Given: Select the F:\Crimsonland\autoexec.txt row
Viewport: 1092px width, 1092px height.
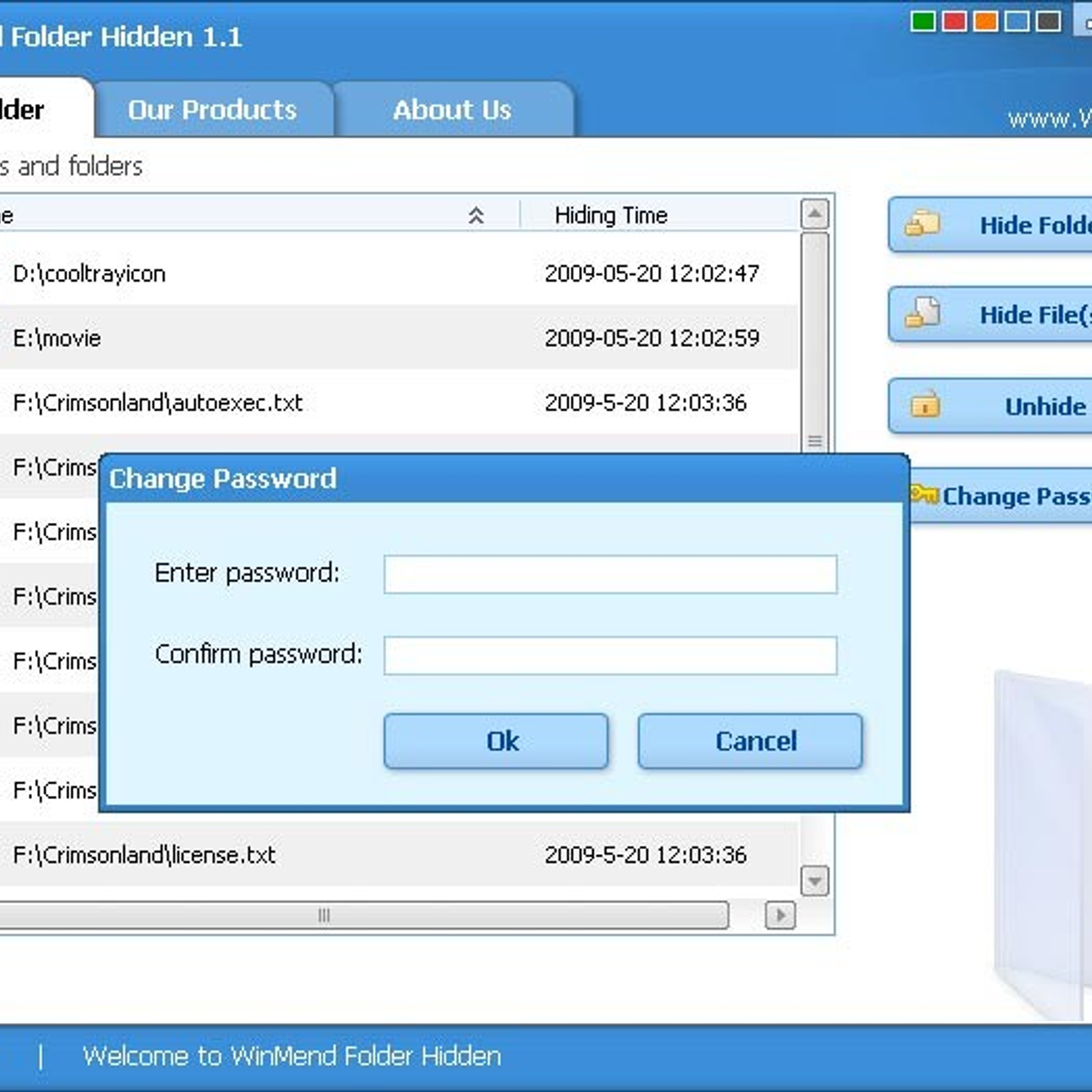Looking at the screenshot, I should click(399, 403).
